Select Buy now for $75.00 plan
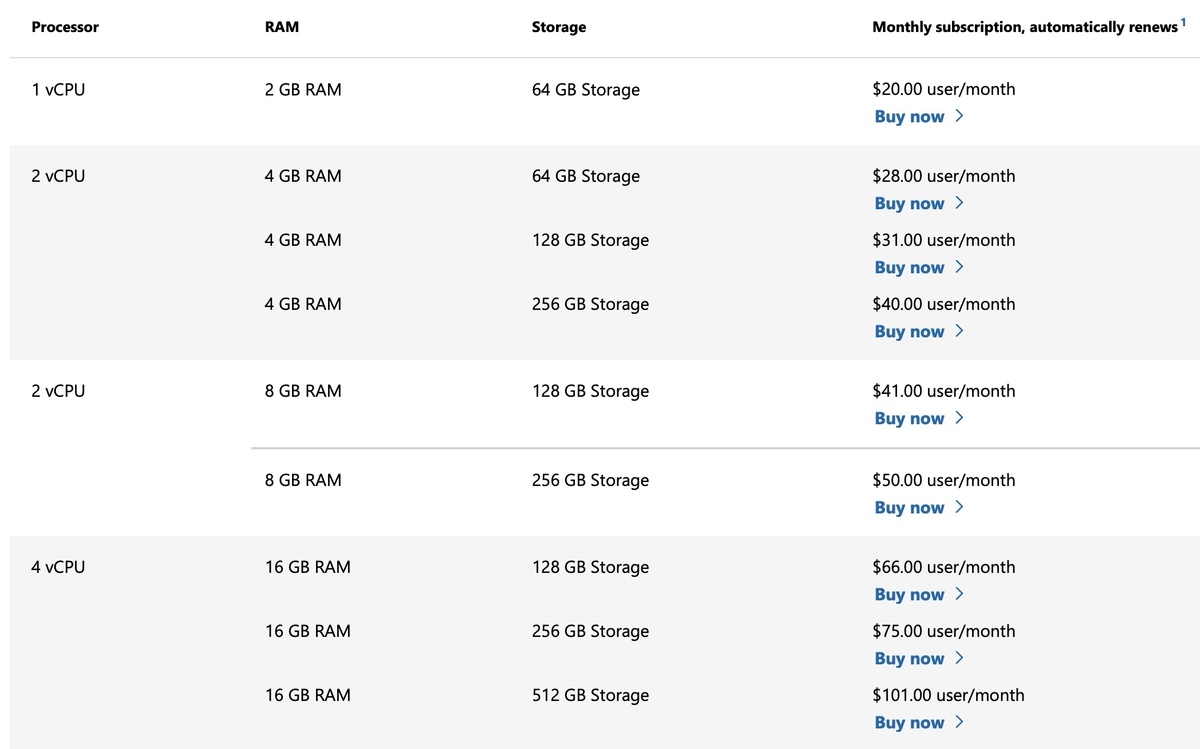This screenshot has width=1200, height=749. pyautogui.click(x=909, y=659)
